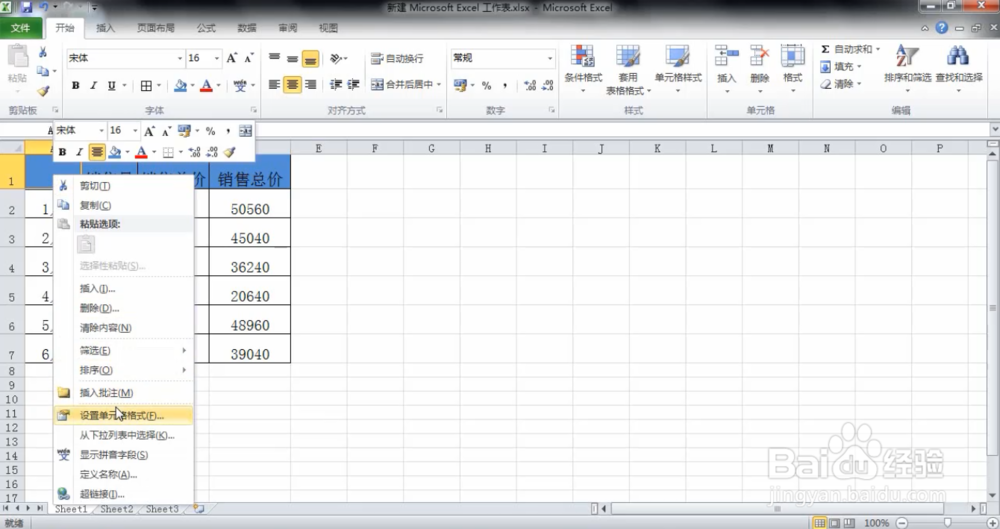Choose 设置单元格格式 from the context menu
1000x529 pixels.
pyautogui.click(x=123, y=415)
